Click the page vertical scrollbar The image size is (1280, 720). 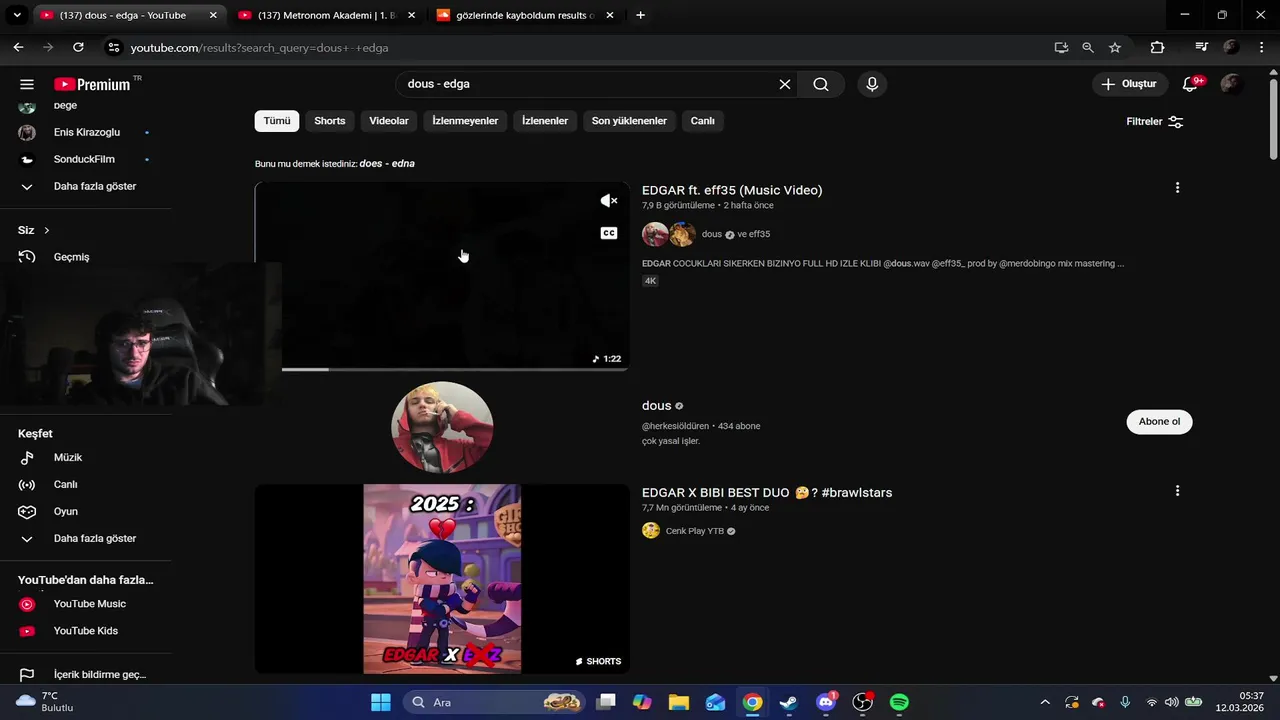pyautogui.click(x=1273, y=120)
